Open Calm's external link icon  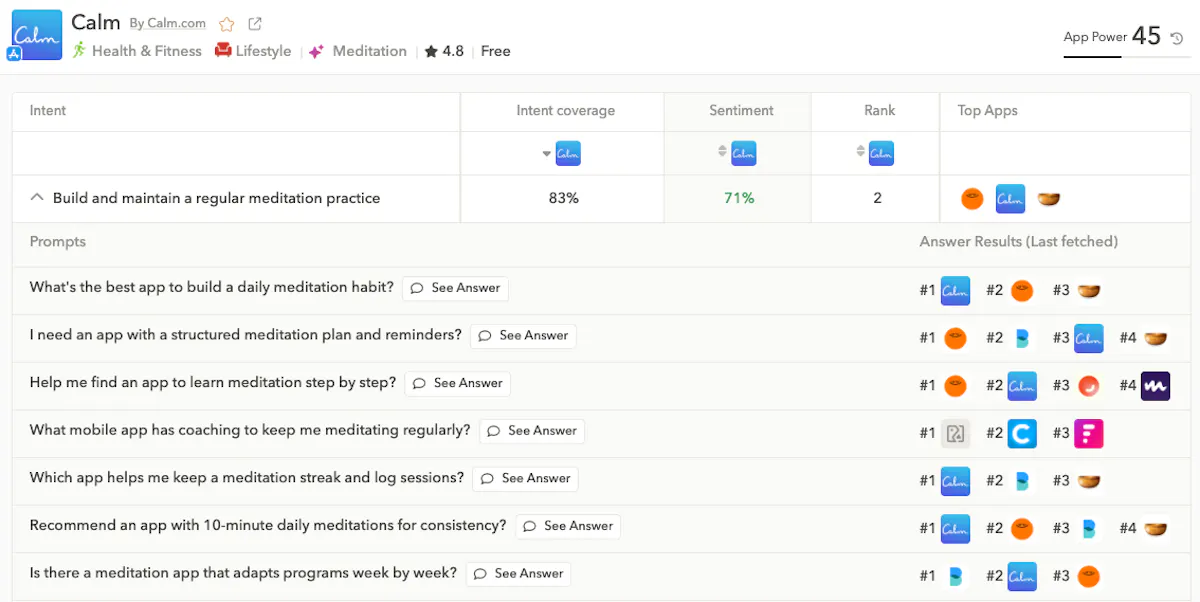[255, 24]
